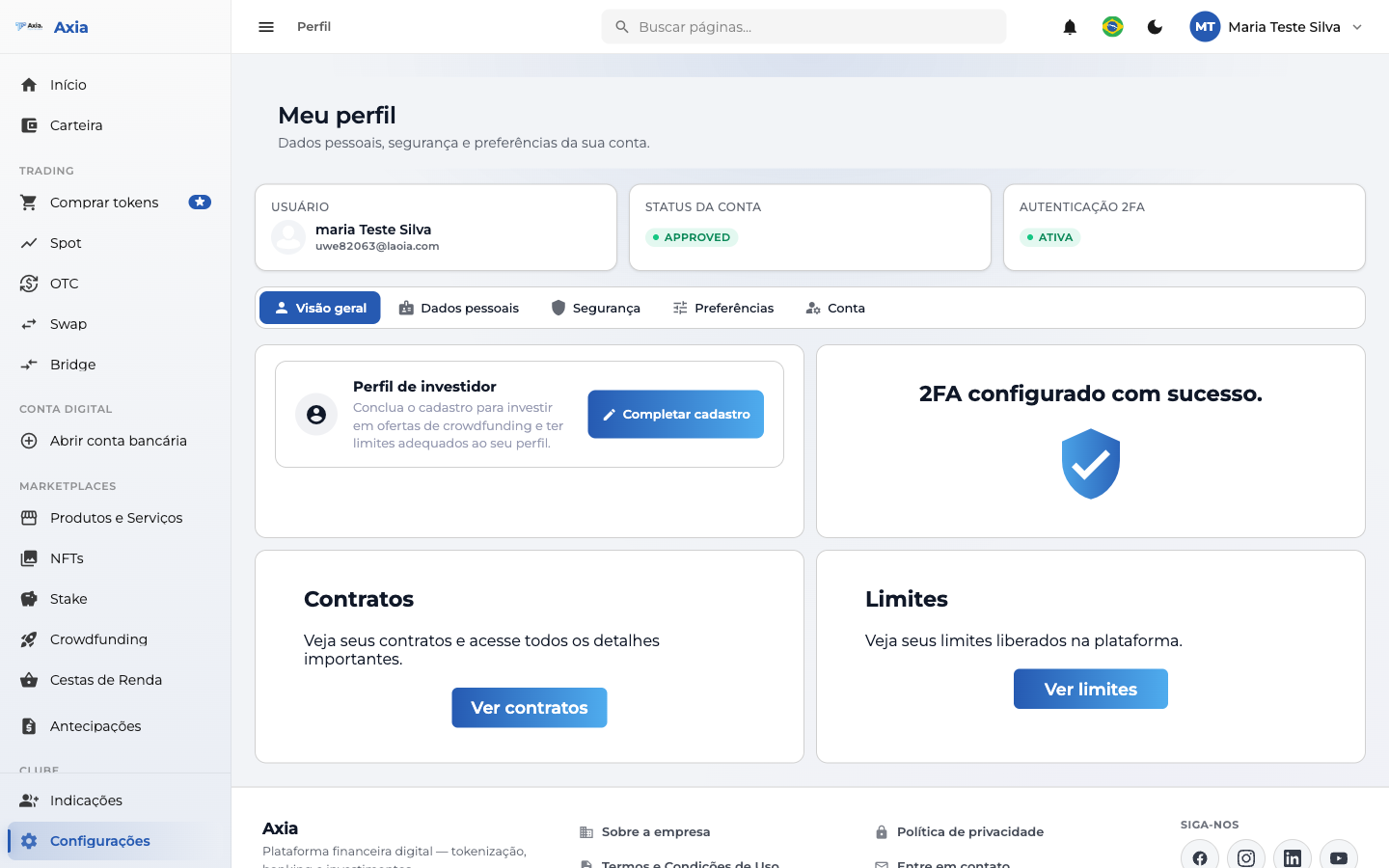Click the Perfil de investidor person icon
Viewport: 1389px width, 868px height.
[x=316, y=415]
